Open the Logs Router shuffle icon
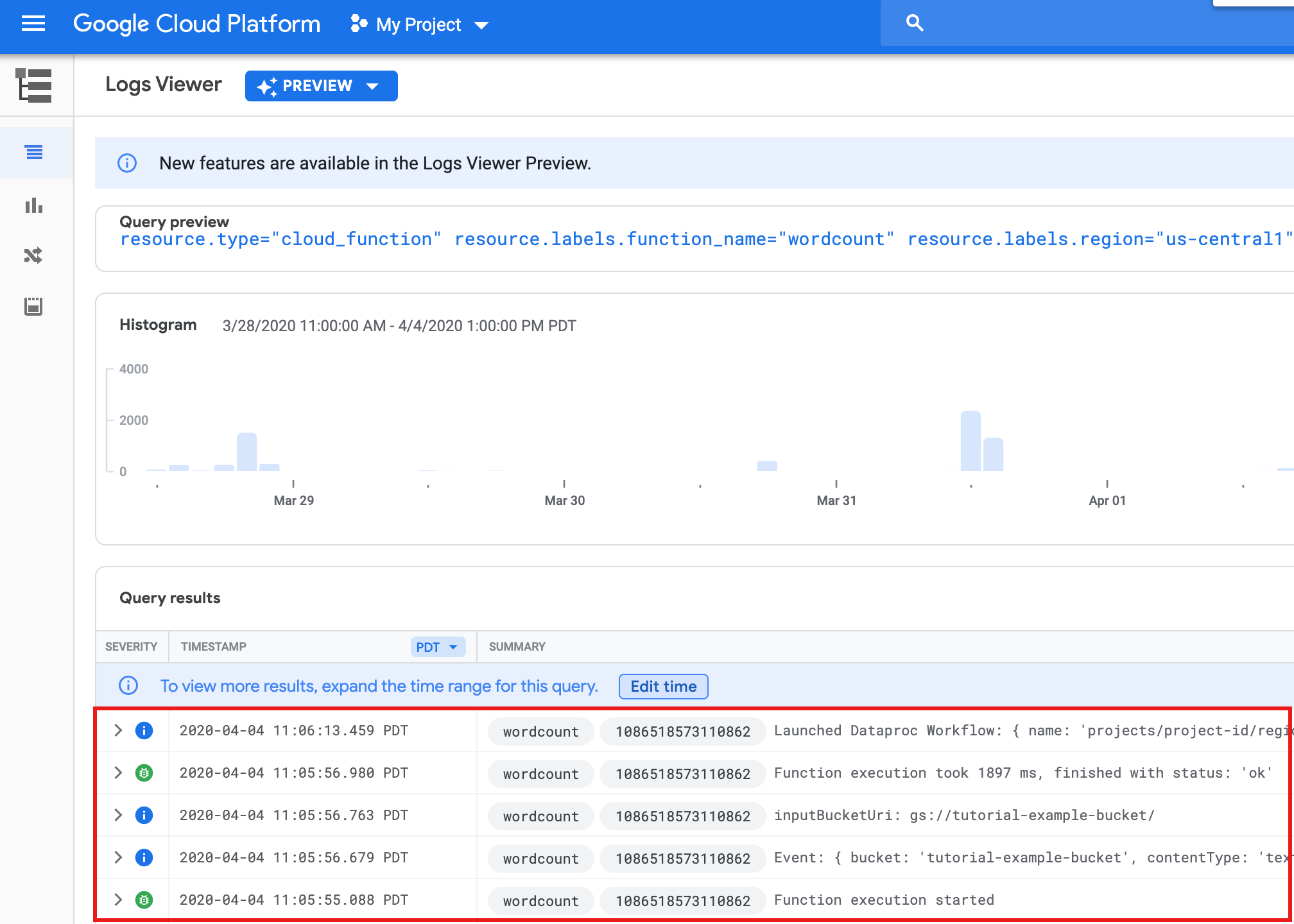The image size is (1294, 924). [x=33, y=256]
